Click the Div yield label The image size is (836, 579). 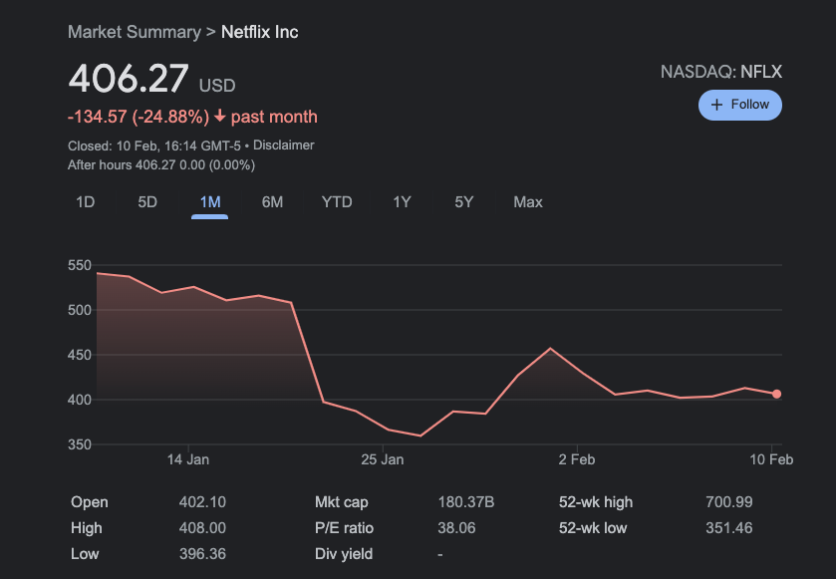tap(344, 554)
